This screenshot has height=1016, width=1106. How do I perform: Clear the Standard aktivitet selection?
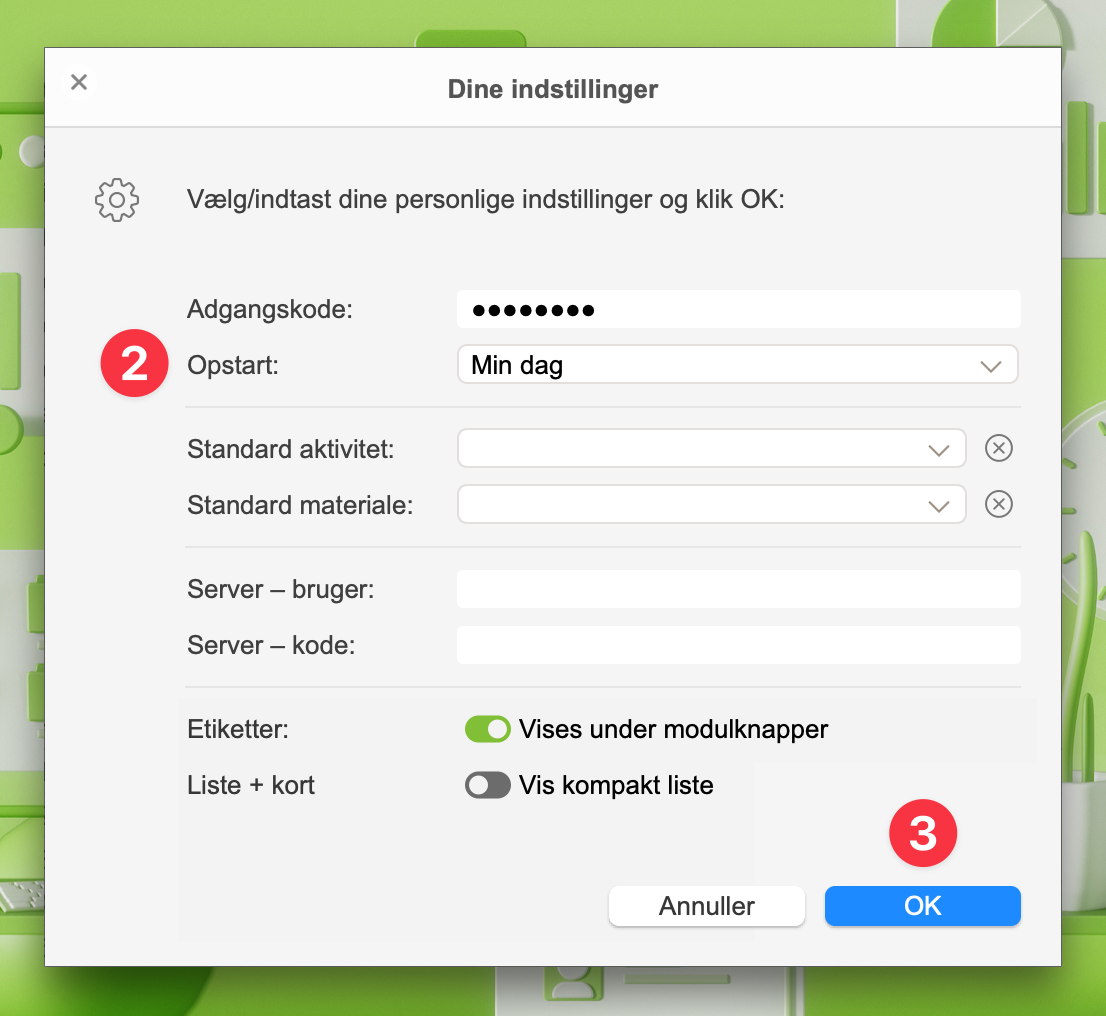999,448
